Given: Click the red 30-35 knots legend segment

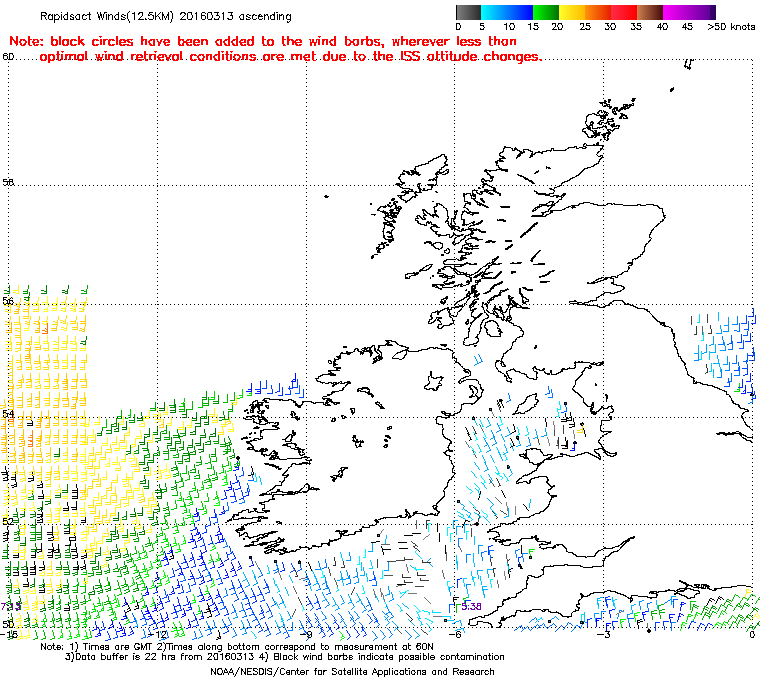Looking at the screenshot, I should pyautogui.click(x=624, y=12).
